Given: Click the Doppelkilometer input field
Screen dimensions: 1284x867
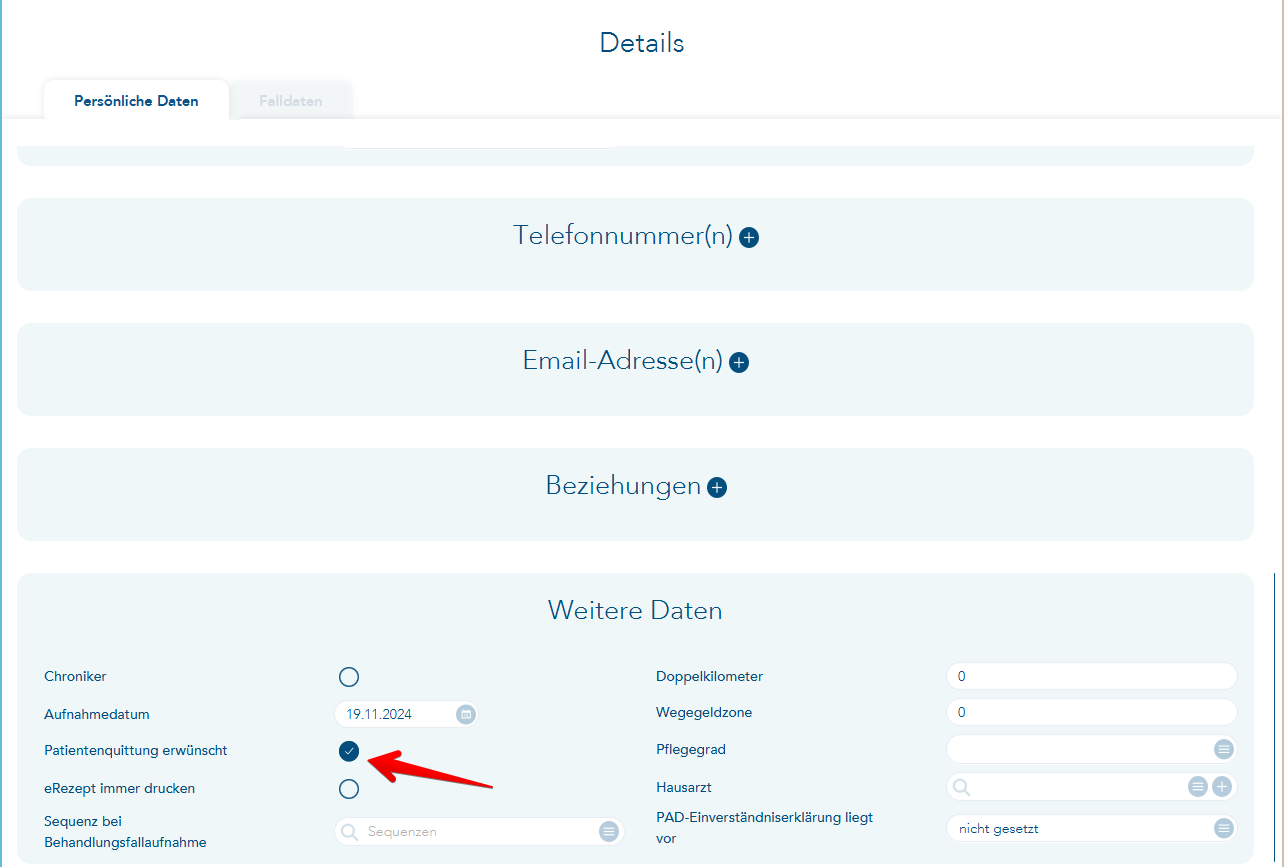Looking at the screenshot, I should click(1090, 676).
